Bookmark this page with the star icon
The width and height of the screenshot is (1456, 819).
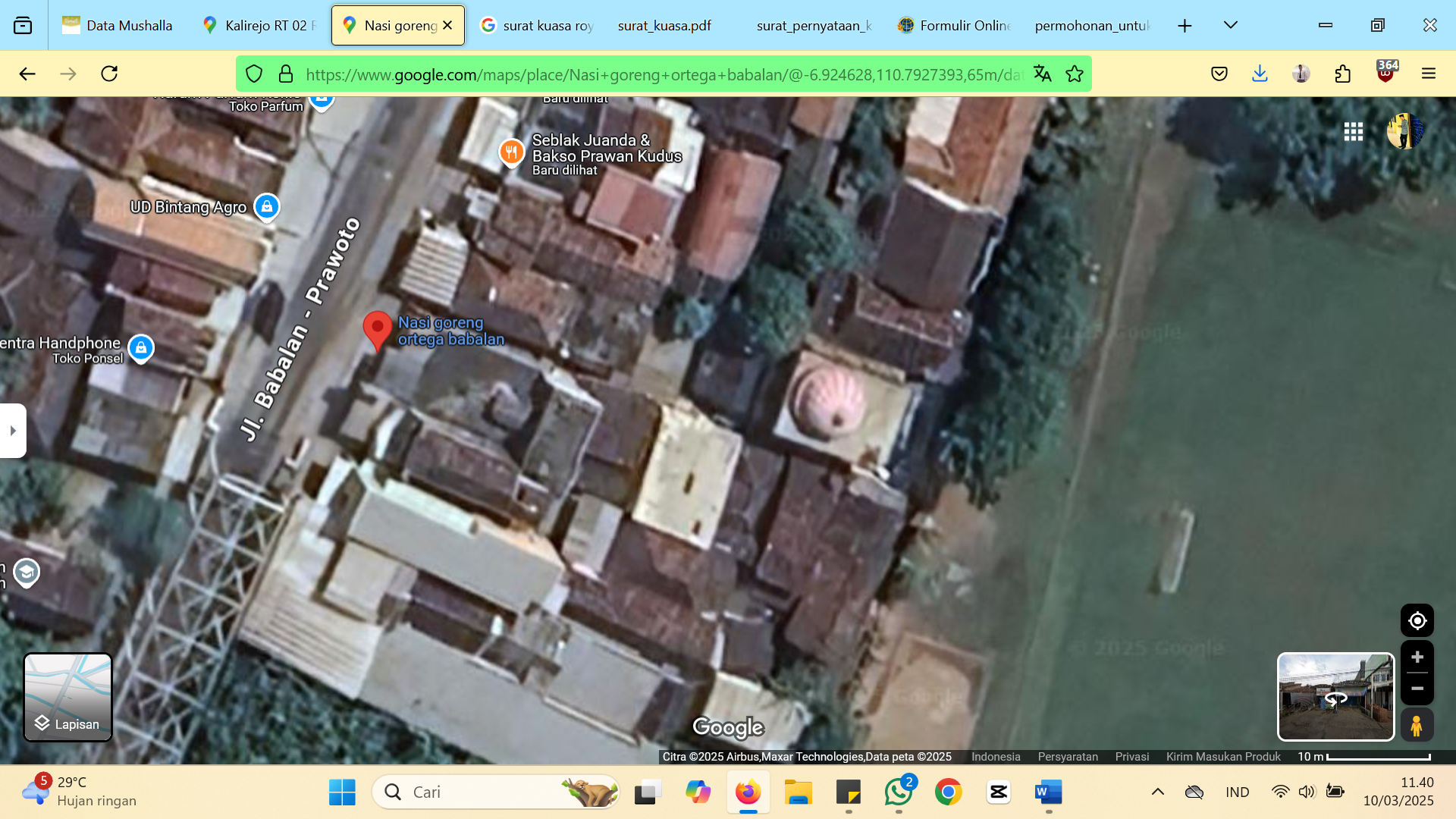pos(1074,74)
